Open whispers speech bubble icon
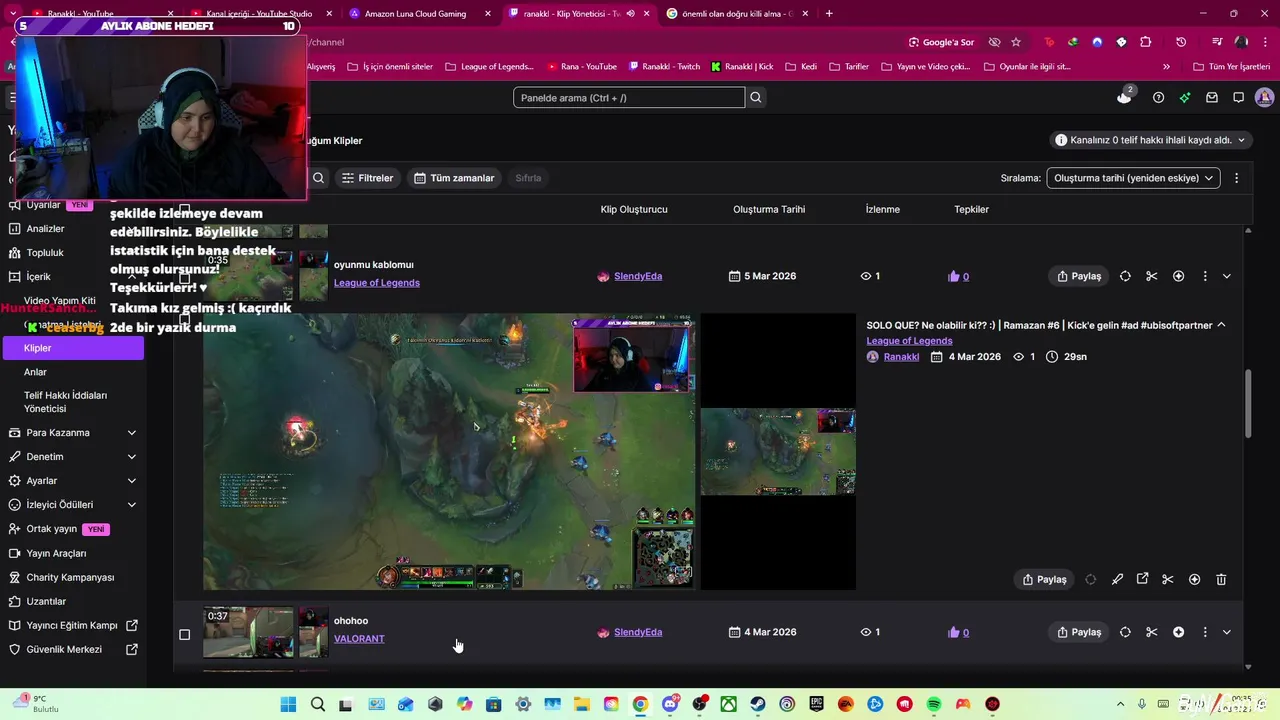 point(1238,97)
